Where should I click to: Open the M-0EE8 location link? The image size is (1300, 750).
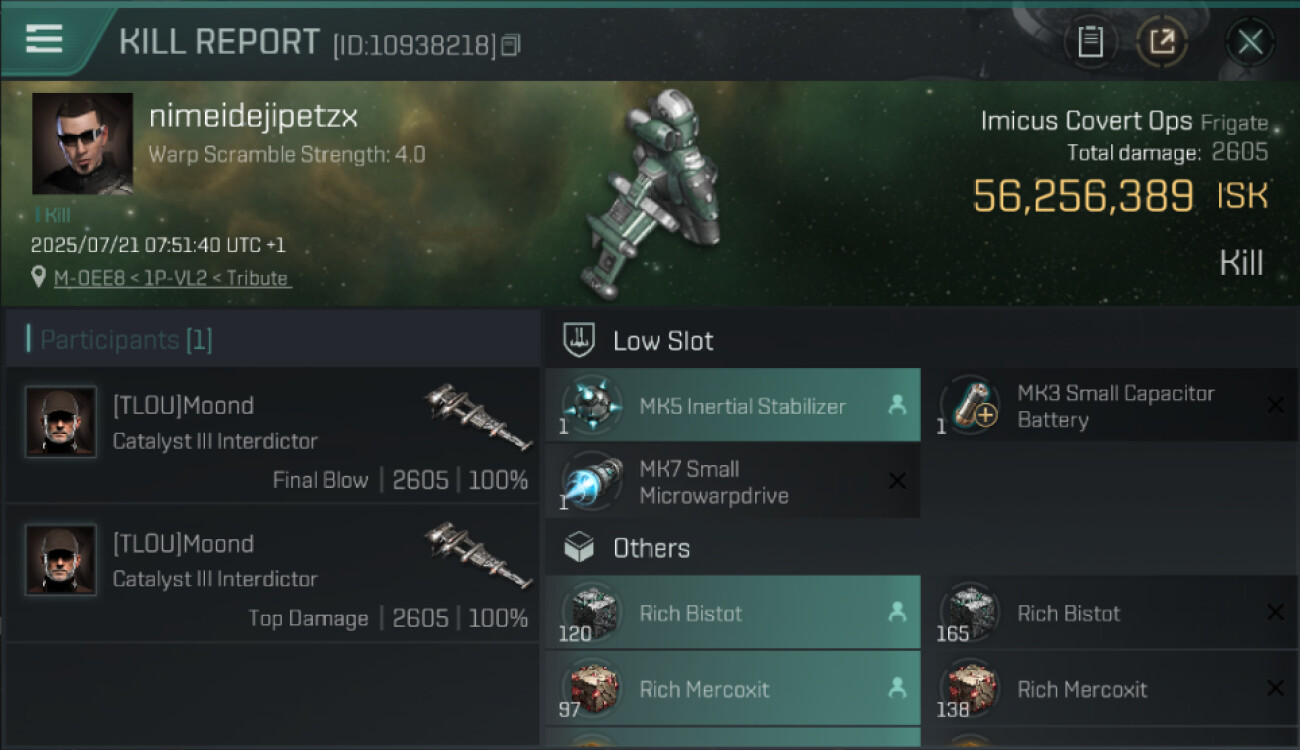click(172, 279)
